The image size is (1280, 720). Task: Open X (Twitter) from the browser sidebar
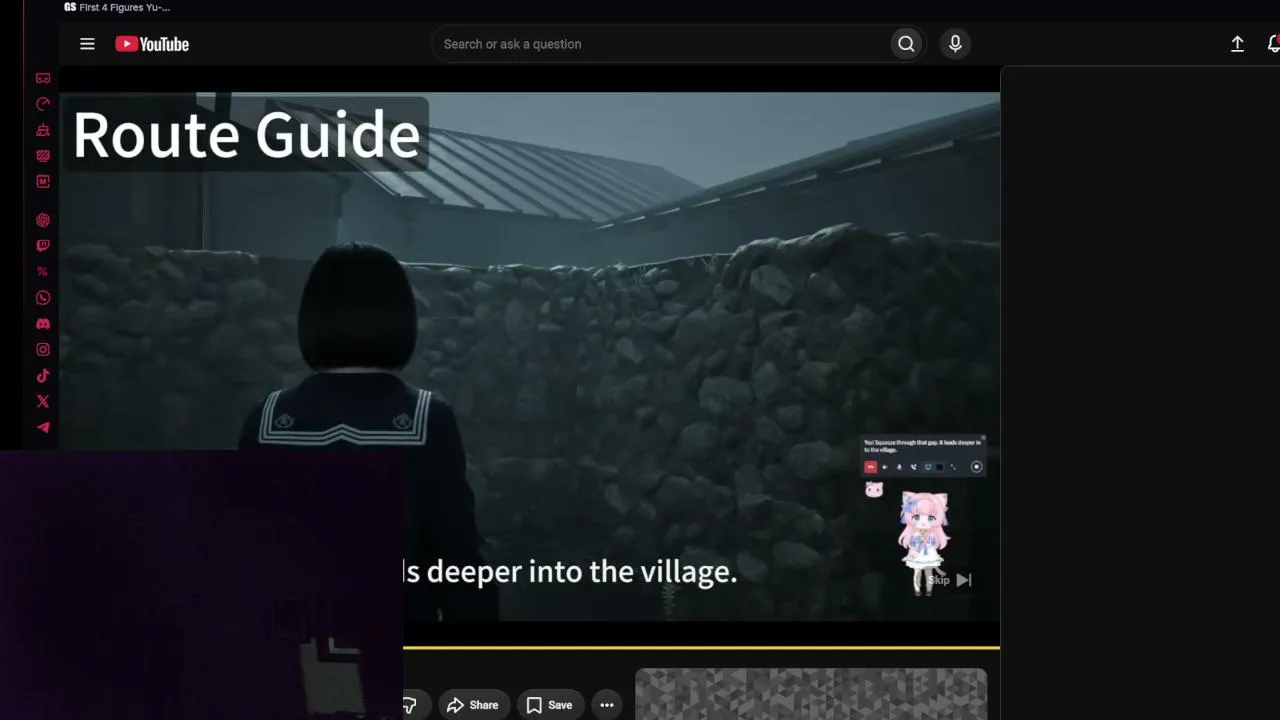click(43, 402)
